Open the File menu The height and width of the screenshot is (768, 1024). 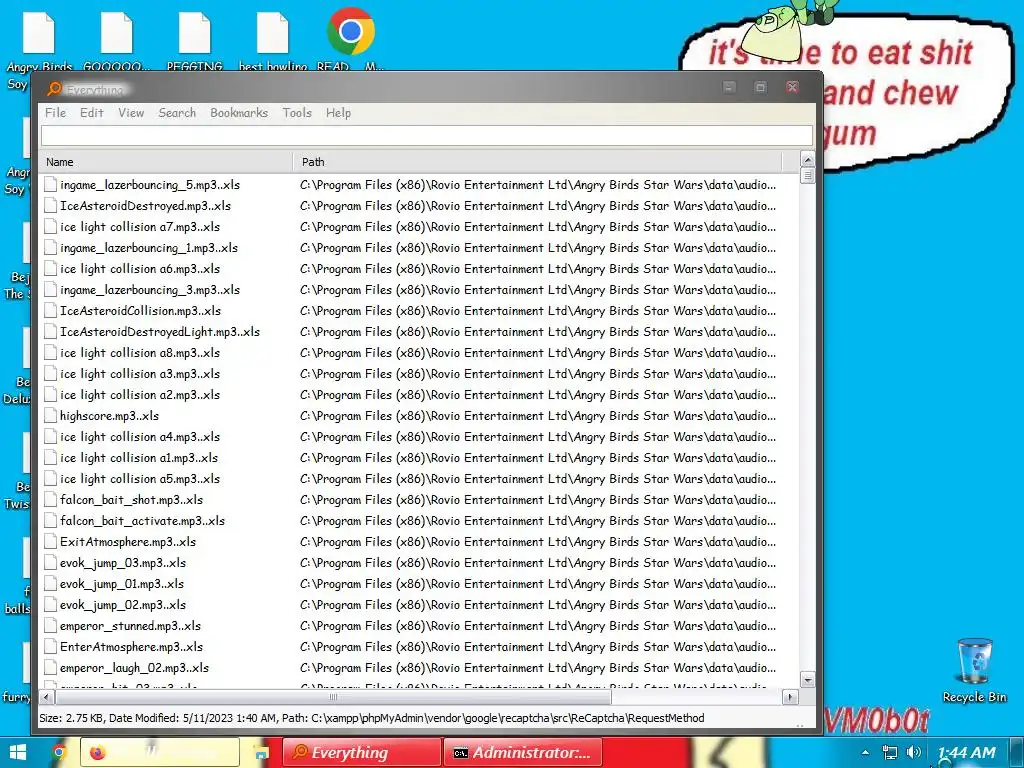(56, 113)
